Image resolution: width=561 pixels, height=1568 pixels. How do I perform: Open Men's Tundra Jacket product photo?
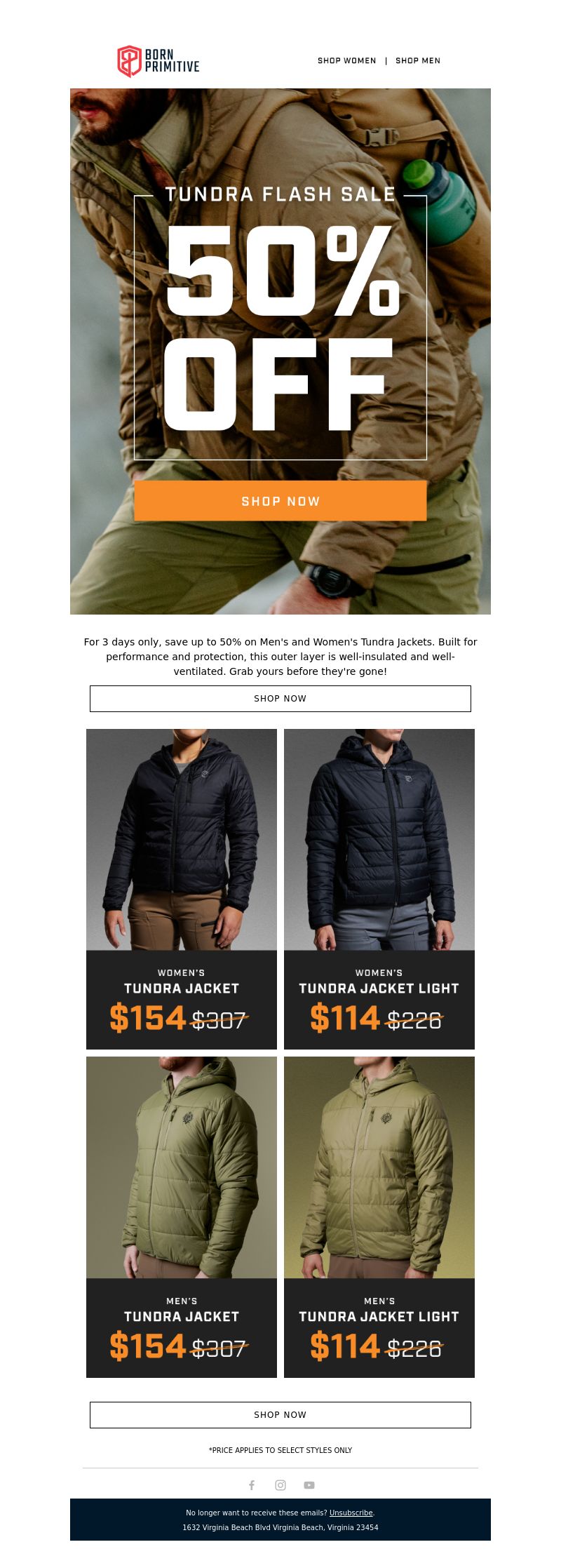pyautogui.click(x=182, y=1167)
